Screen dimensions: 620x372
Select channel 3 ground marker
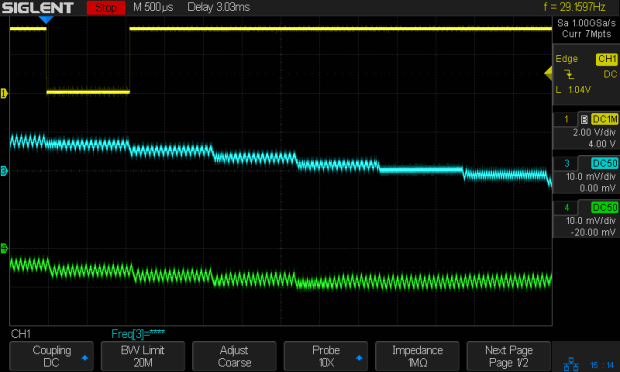point(4,171)
